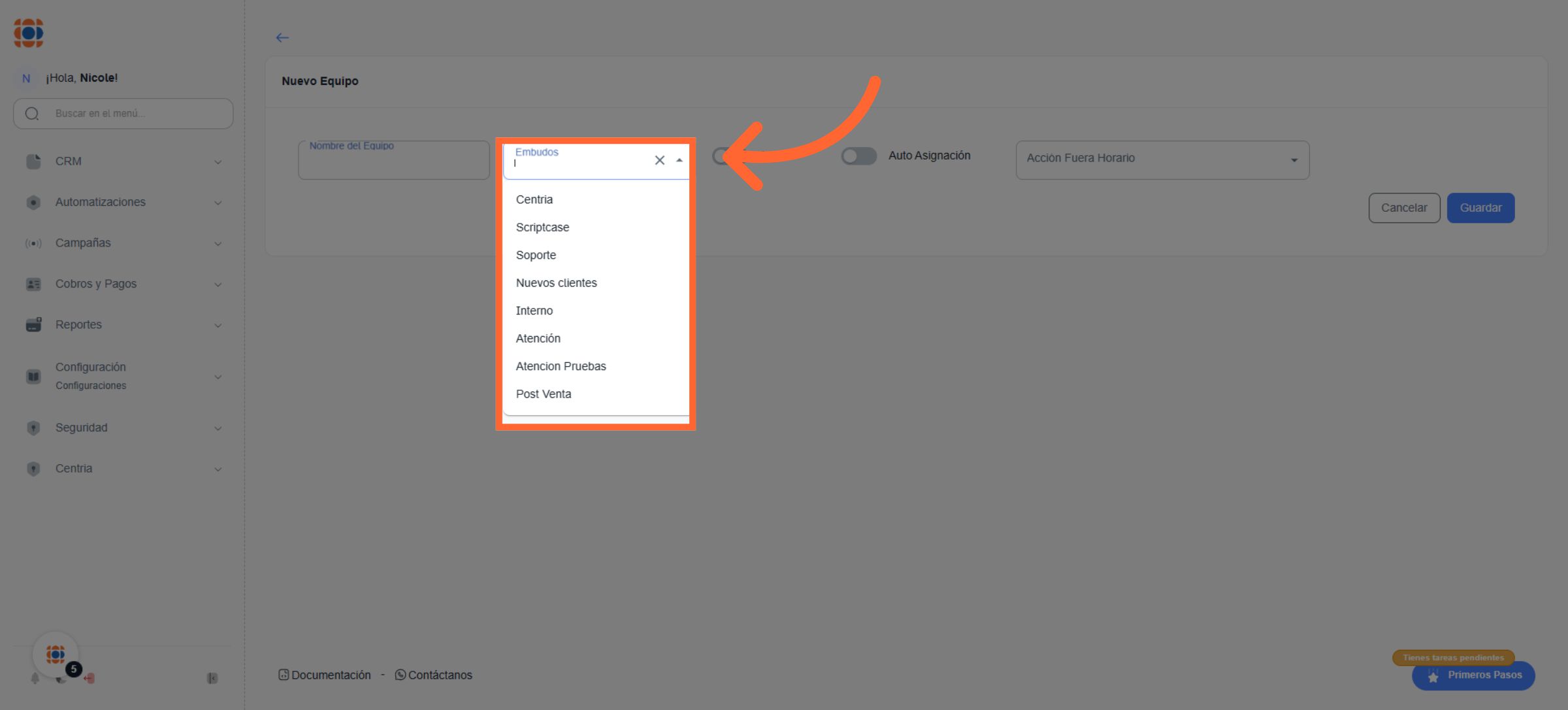Clear the Embudos field with the X icon
The width and height of the screenshot is (1568, 710).
(659, 160)
